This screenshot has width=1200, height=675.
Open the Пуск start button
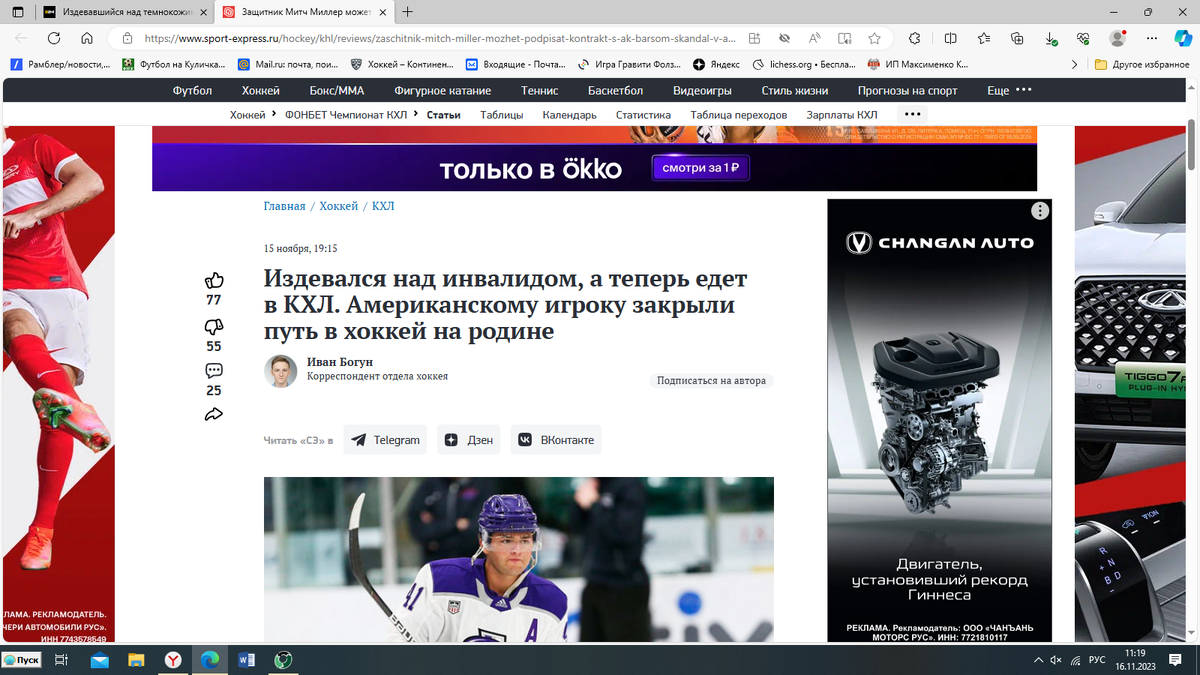pyautogui.click(x=22, y=660)
